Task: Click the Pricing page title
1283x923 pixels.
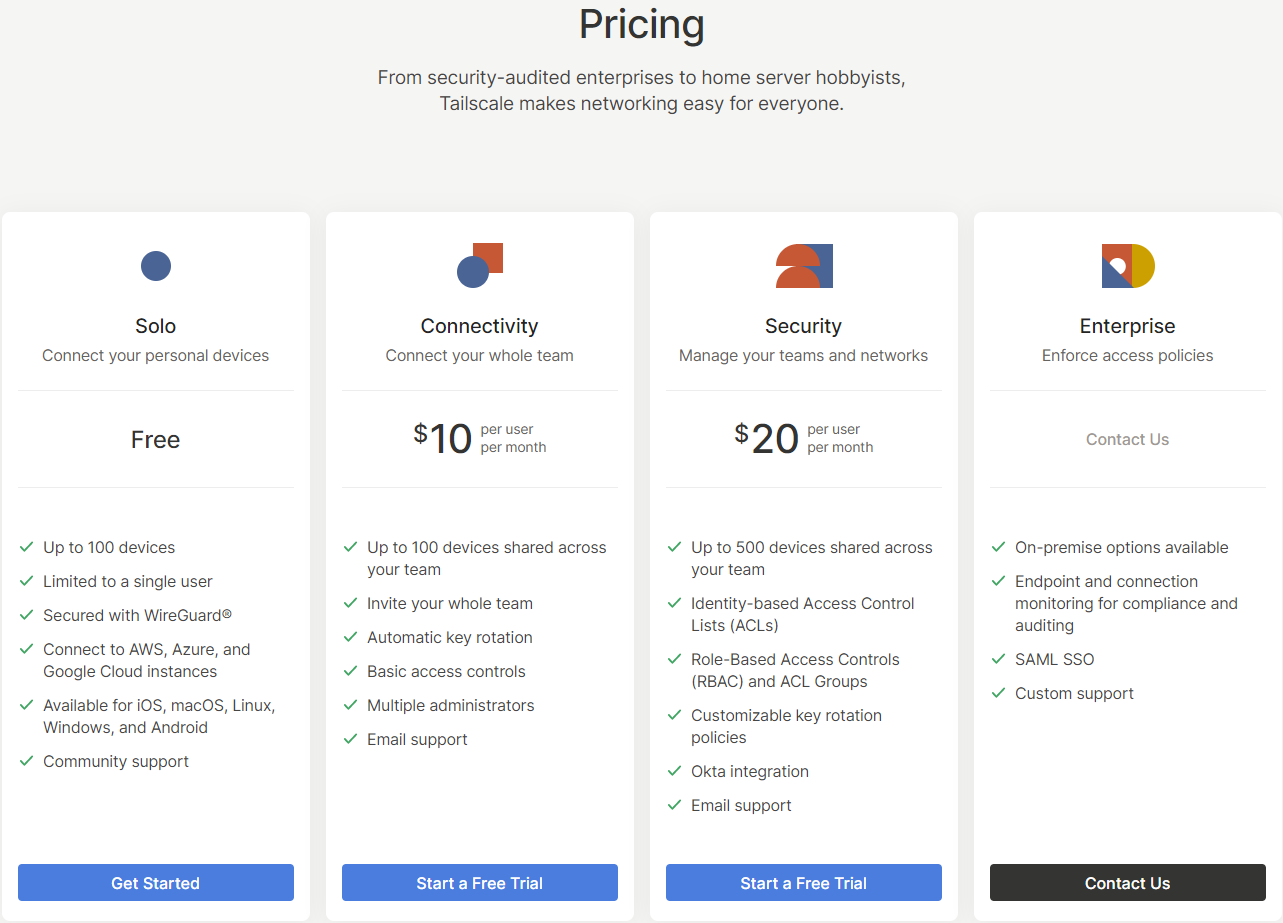Action: pos(641,24)
